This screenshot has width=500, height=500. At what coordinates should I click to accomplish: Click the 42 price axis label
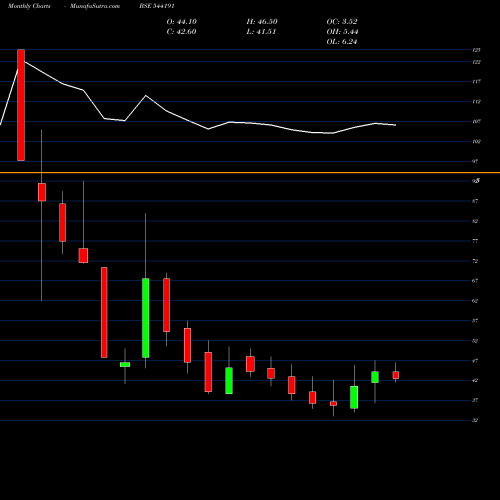[475, 381]
